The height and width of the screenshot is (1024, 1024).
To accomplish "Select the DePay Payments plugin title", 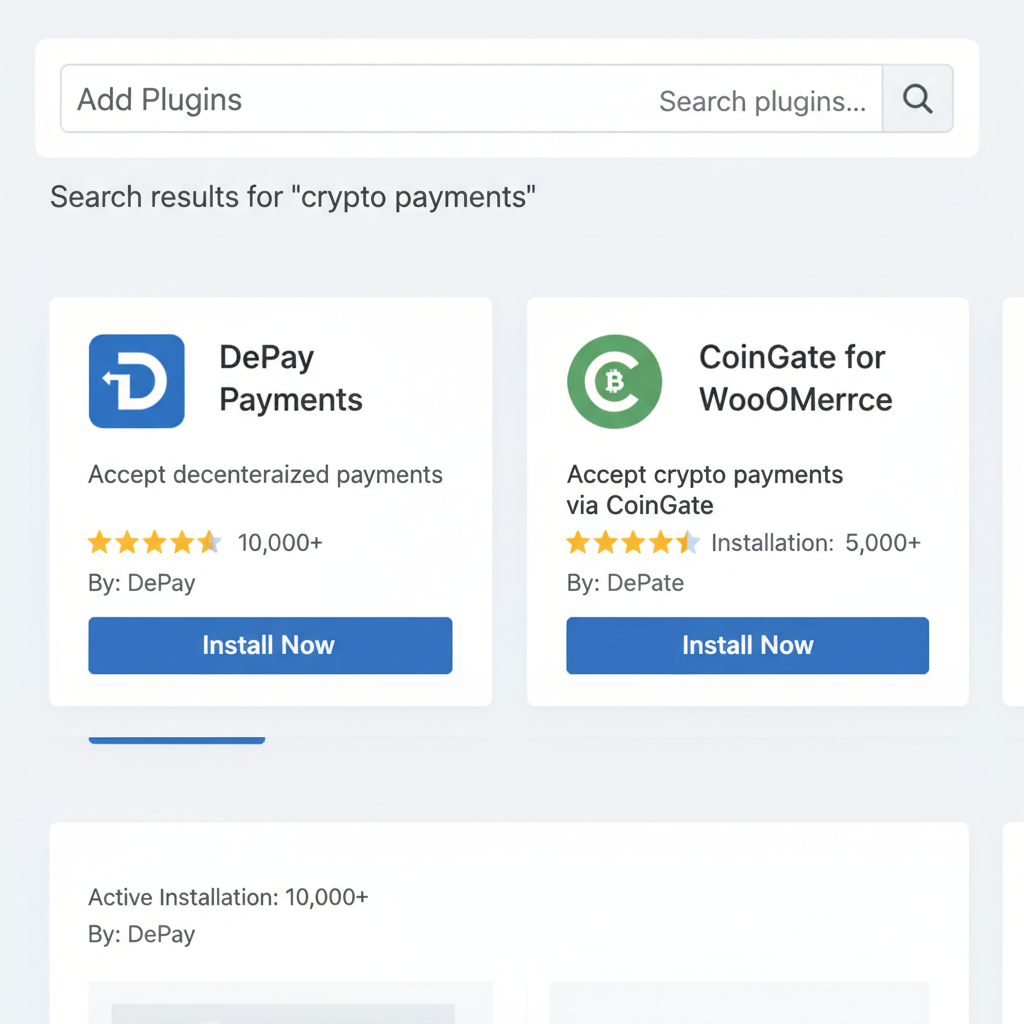I will coord(290,379).
